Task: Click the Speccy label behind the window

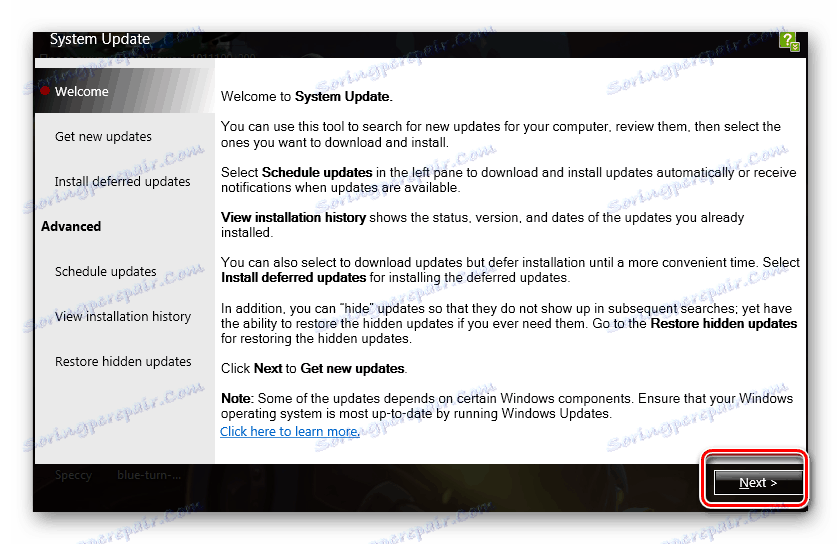Action: pos(73,475)
